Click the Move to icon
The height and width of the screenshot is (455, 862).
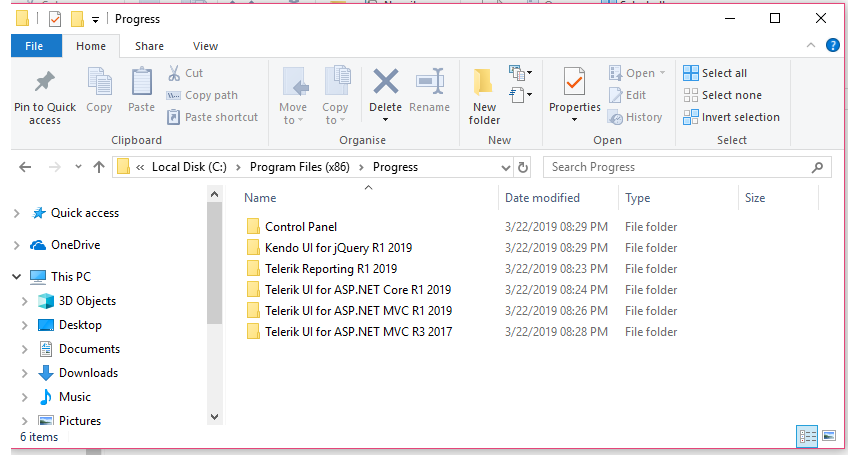coord(295,82)
